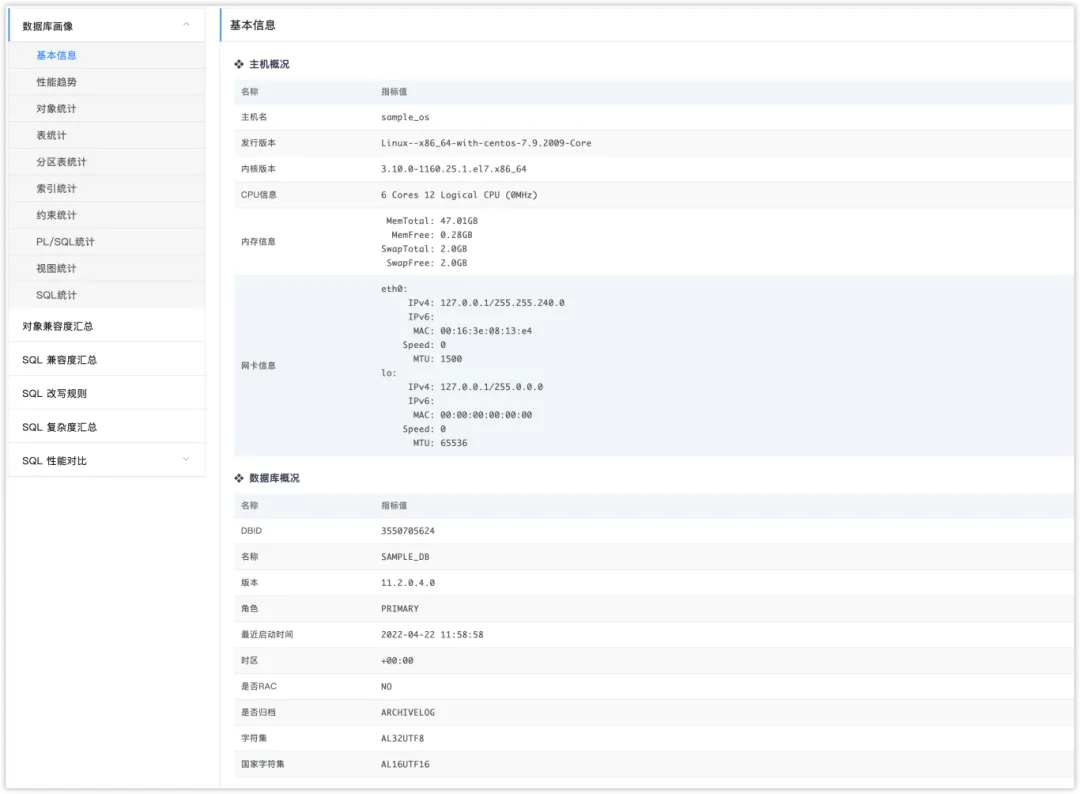Navigate to 约束统计
1080x794 pixels.
tap(56, 215)
